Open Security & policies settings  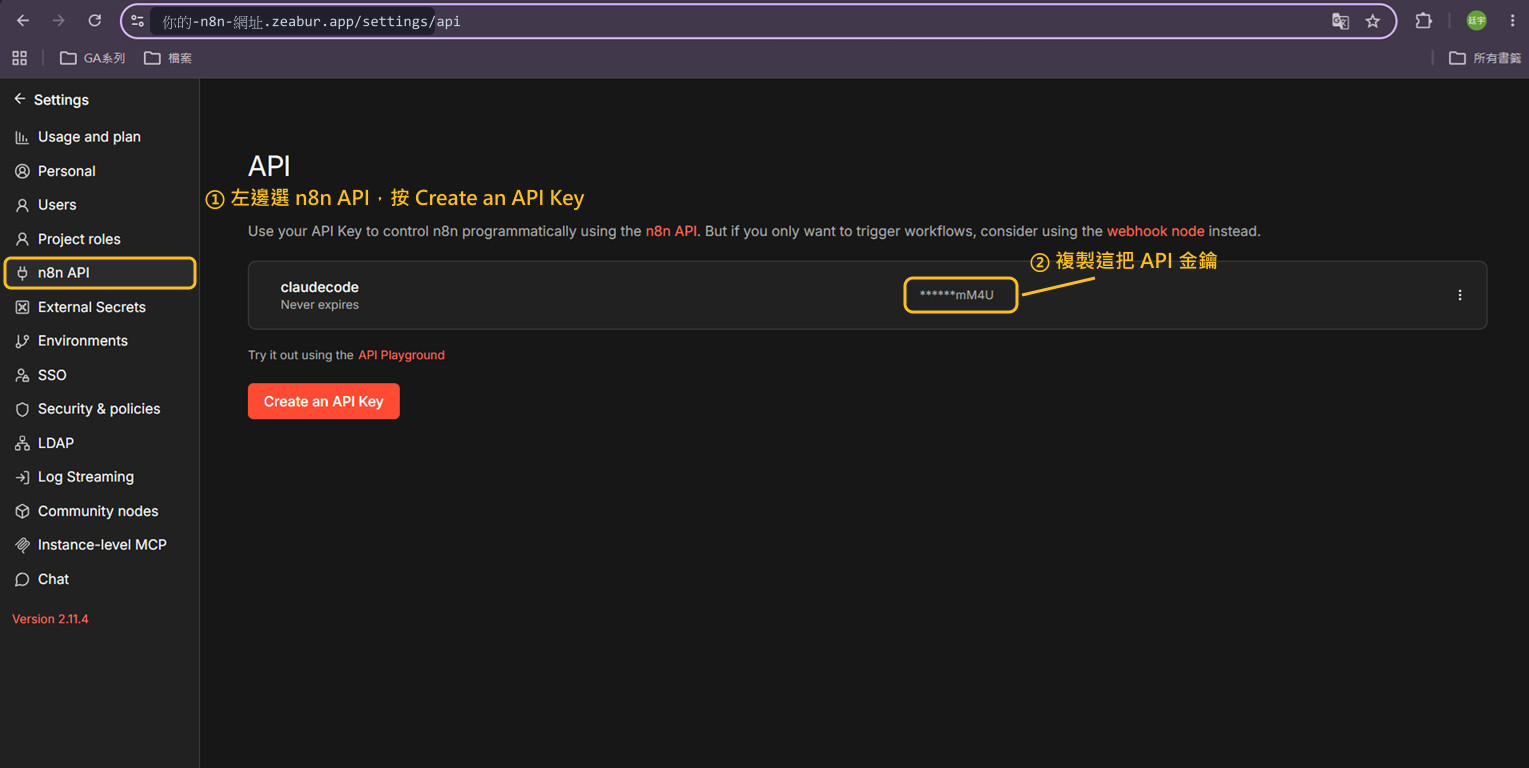[x=99, y=409]
